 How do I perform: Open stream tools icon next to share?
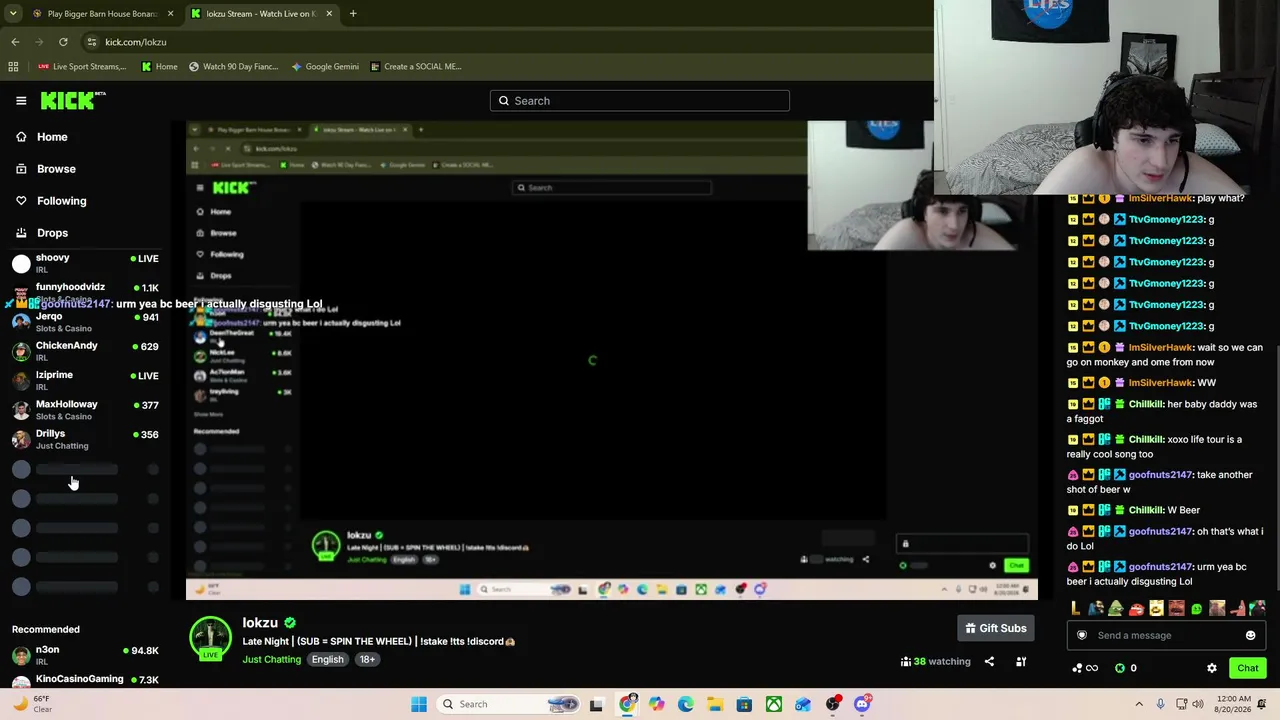click(1021, 661)
